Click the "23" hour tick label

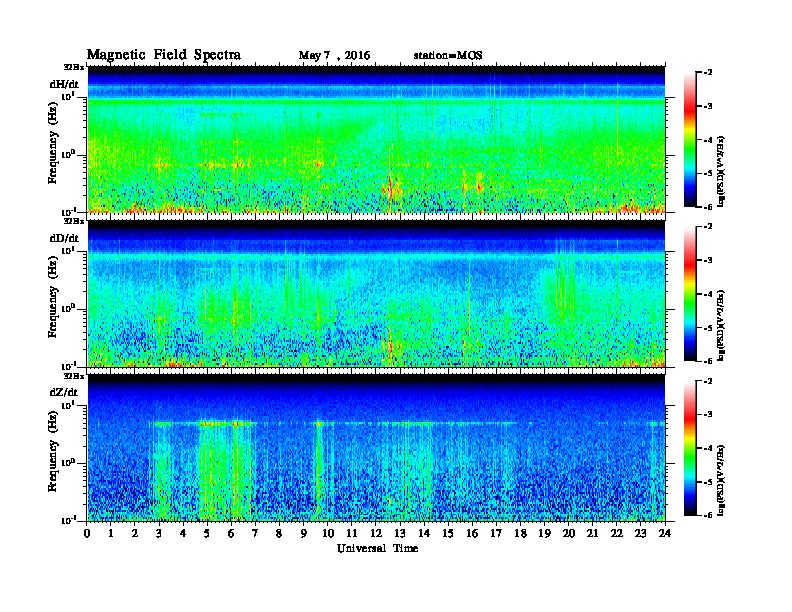pyautogui.click(x=640, y=533)
